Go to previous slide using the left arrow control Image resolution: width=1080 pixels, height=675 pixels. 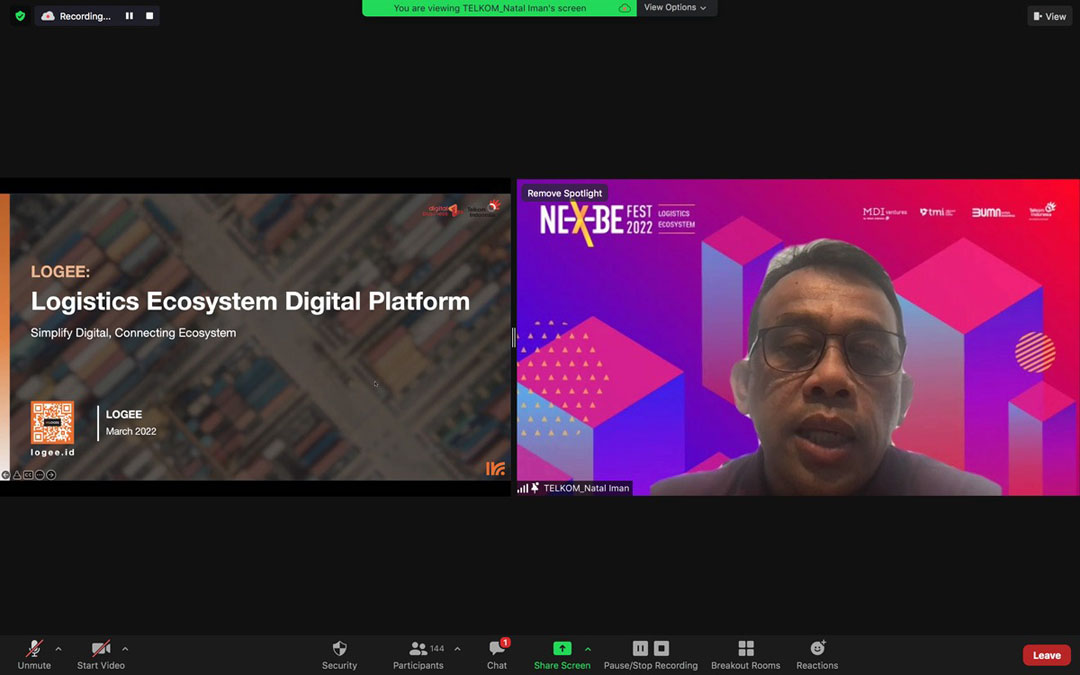pyautogui.click(x=6, y=475)
